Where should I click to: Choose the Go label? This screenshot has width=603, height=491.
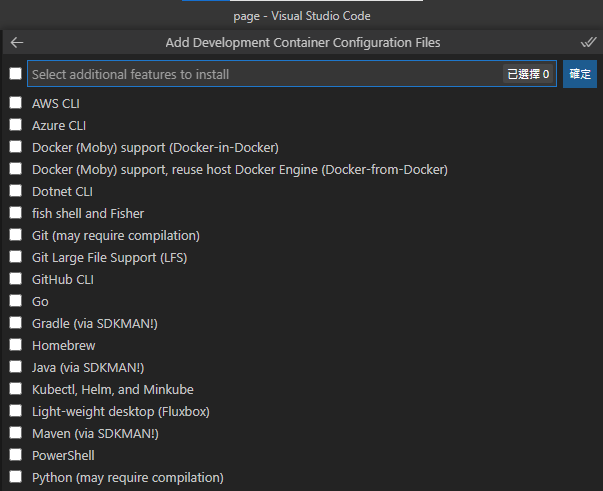(x=40, y=301)
